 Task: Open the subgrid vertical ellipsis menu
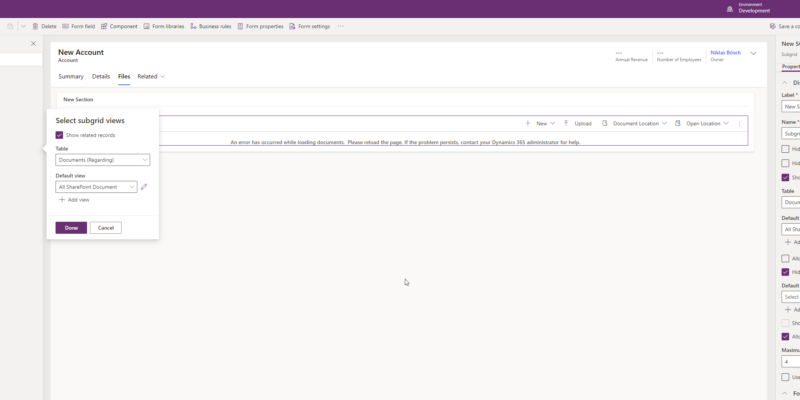click(x=739, y=124)
